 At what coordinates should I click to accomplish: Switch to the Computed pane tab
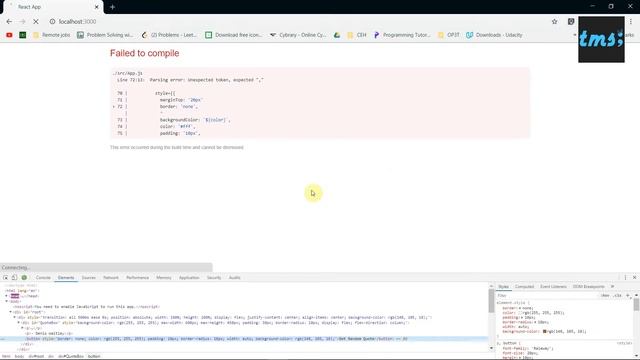pos(524,287)
